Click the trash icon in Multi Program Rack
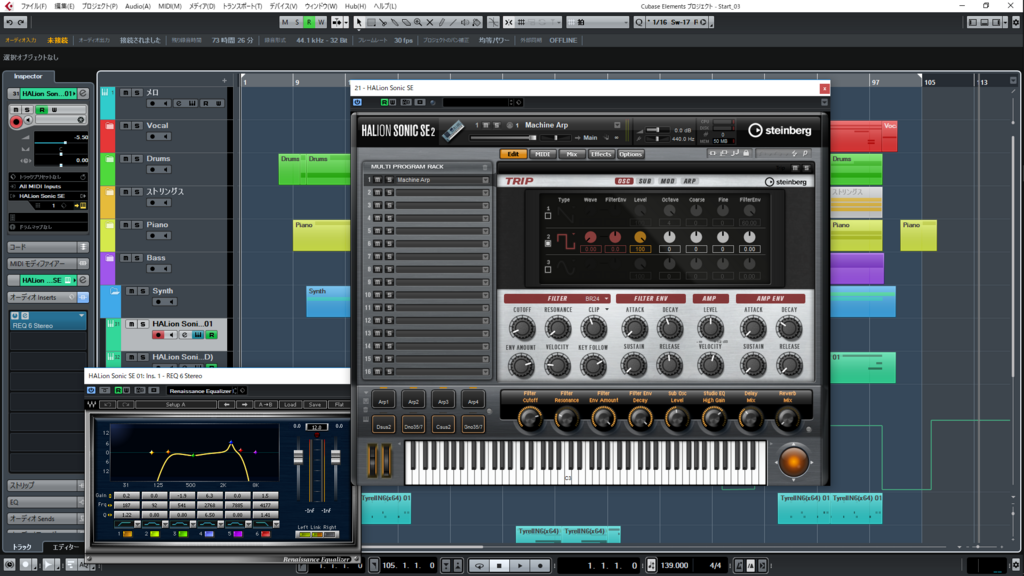 pyautogui.click(x=485, y=167)
